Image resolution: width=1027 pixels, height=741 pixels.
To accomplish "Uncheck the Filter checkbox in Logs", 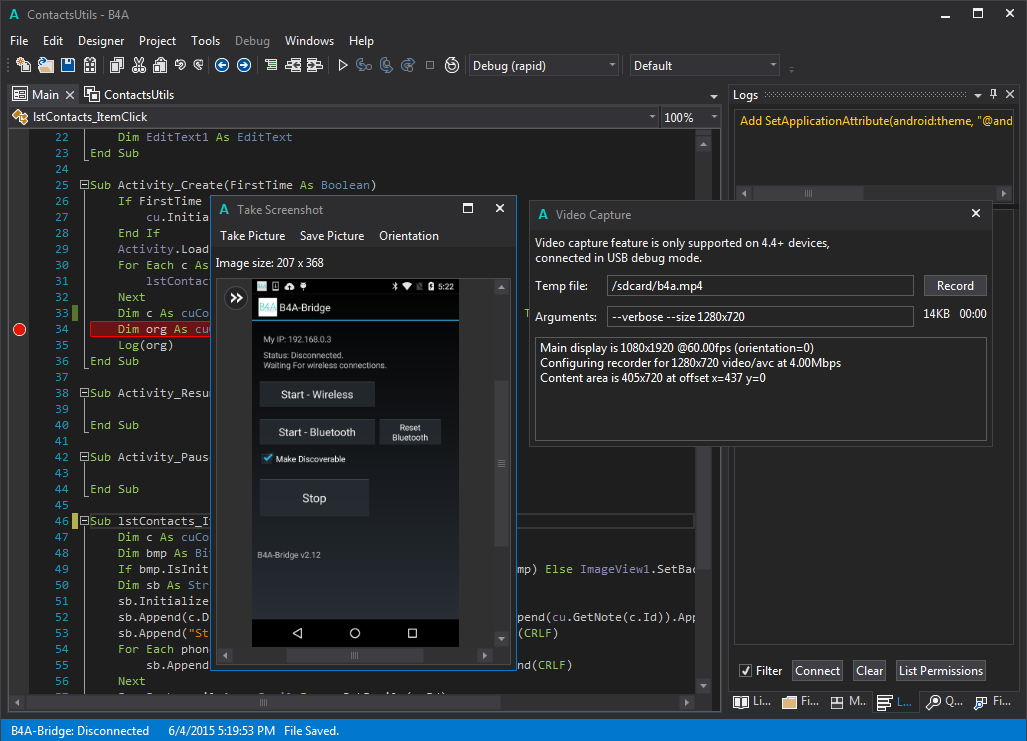I will [745, 671].
